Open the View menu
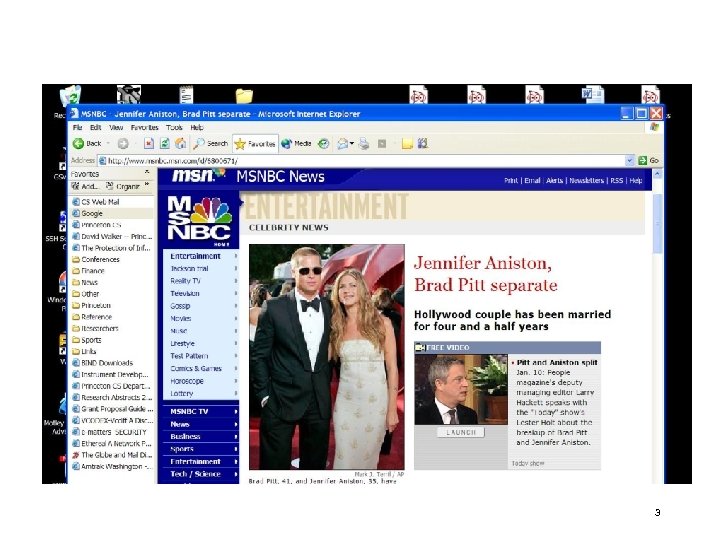The image size is (720, 540). tap(116, 127)
